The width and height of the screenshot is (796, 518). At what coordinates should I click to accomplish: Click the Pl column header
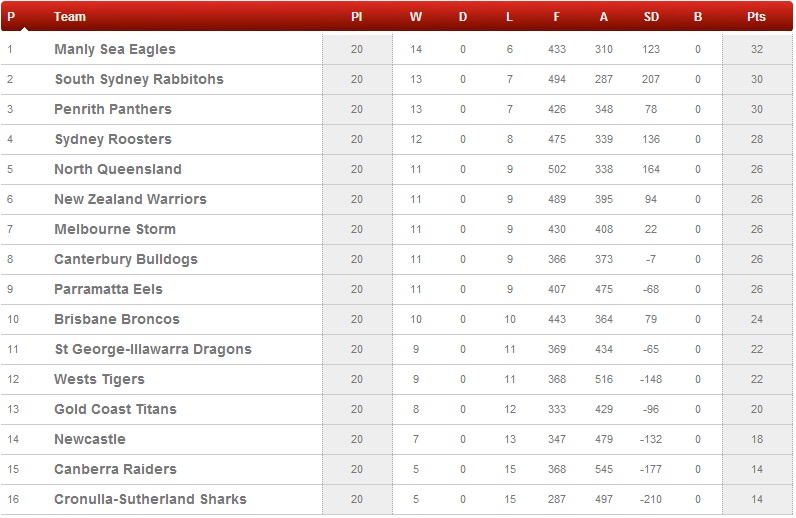pos(357,17)
